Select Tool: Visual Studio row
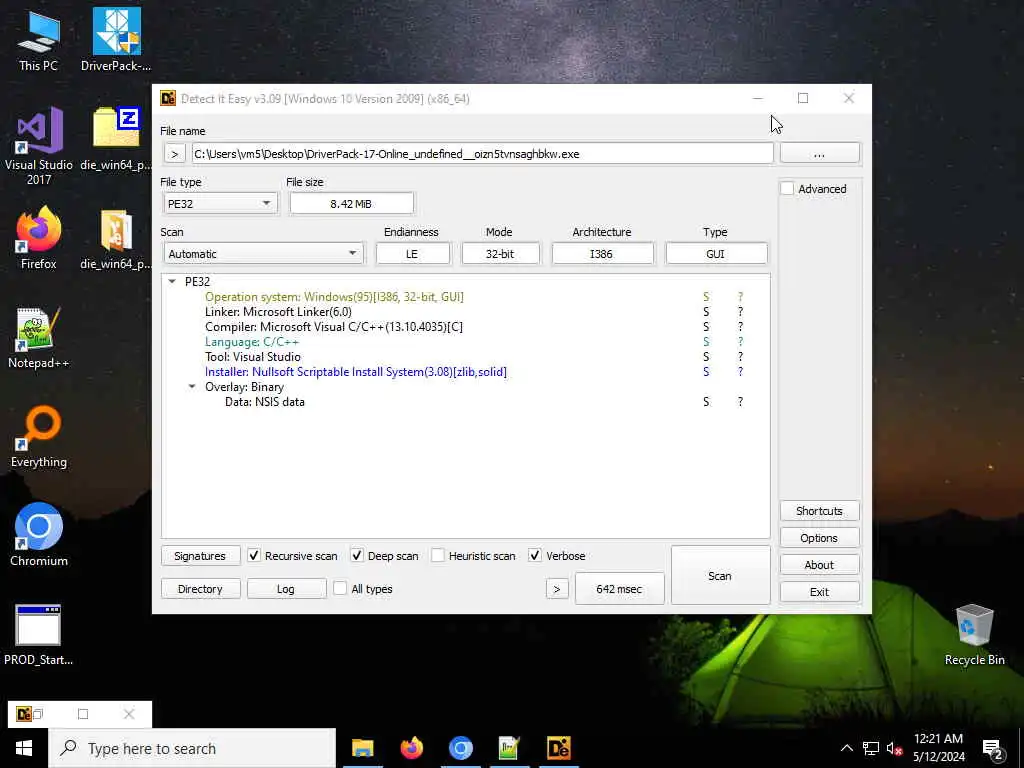This screenshot has height=768, width=1024. coord(253,357)
